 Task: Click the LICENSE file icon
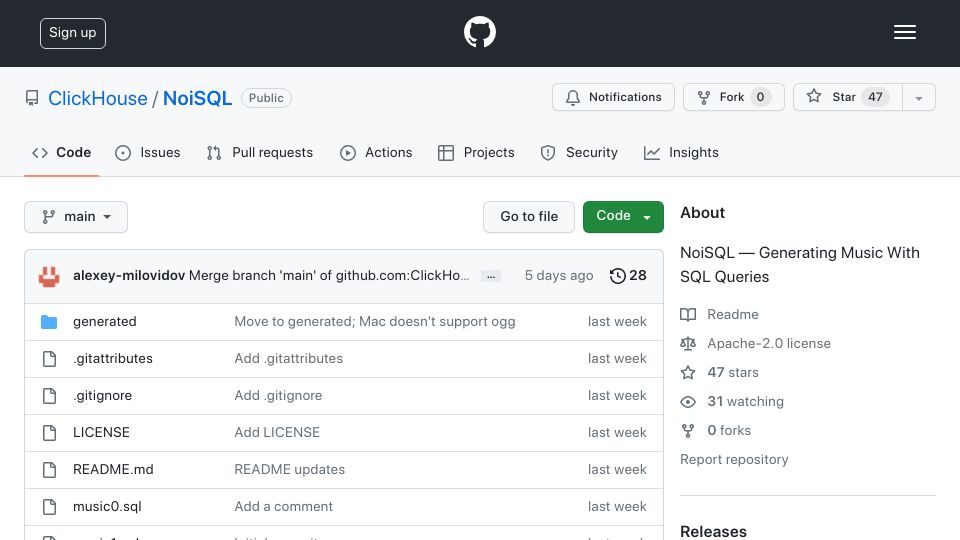coord(50,433)
